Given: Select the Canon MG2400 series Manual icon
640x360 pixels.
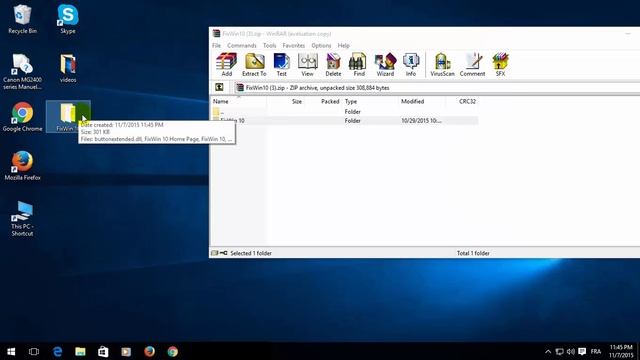Looking at the screenshot, I should pyautogui.click(x=22, y=71).
